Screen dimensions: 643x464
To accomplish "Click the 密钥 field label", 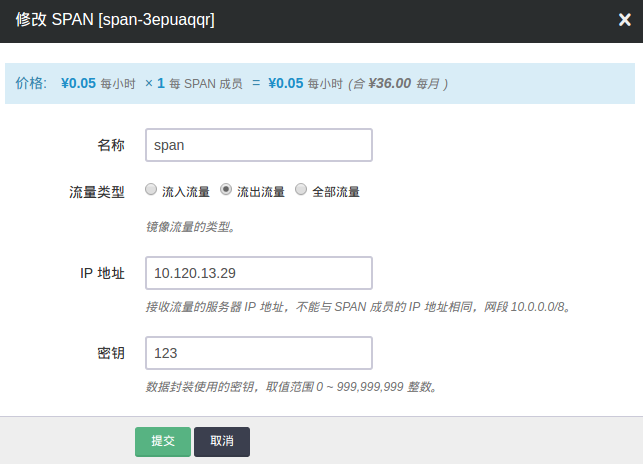I will pyautogui.click(x=110, y=354).
